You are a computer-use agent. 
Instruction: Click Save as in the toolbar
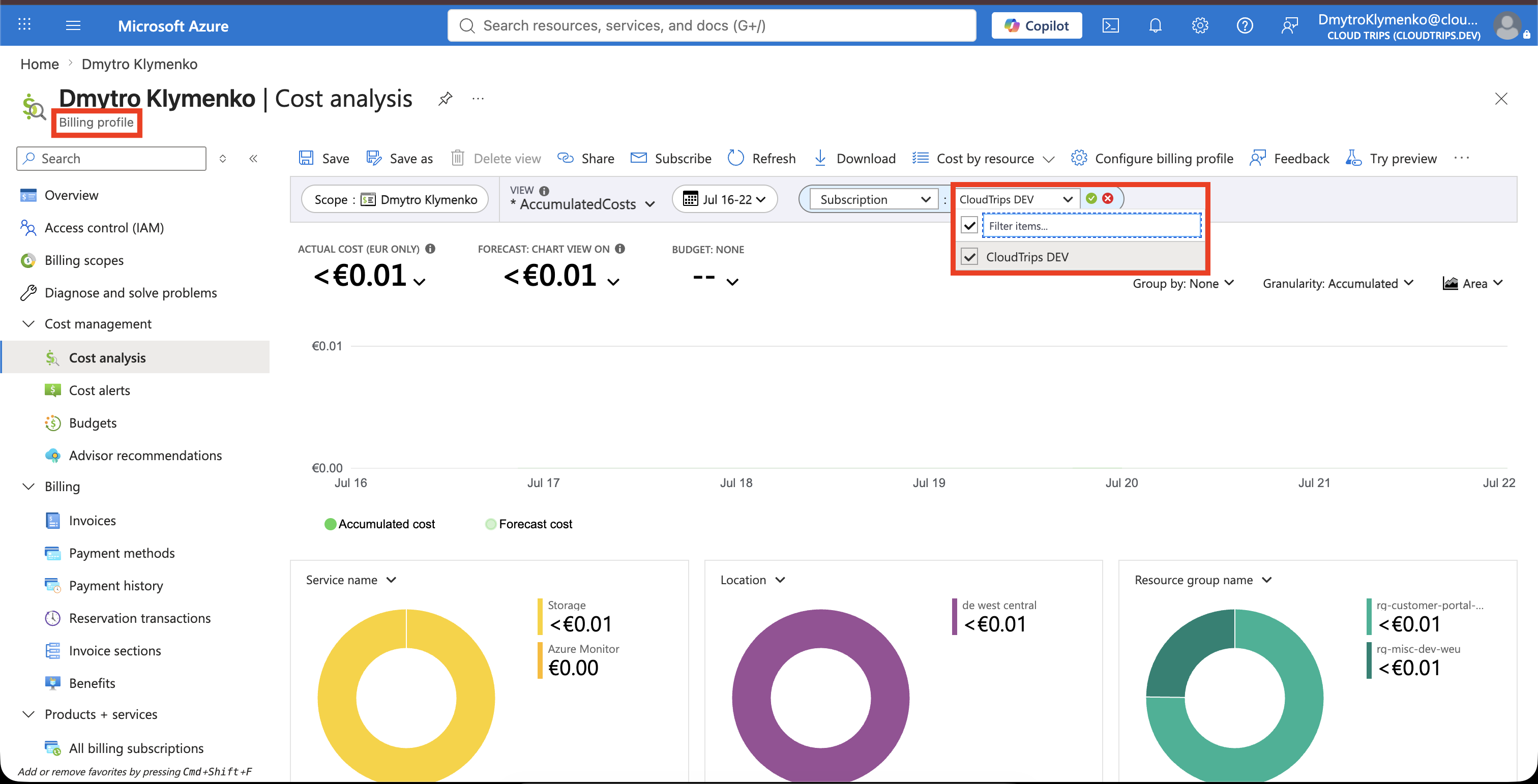[400, 158]
